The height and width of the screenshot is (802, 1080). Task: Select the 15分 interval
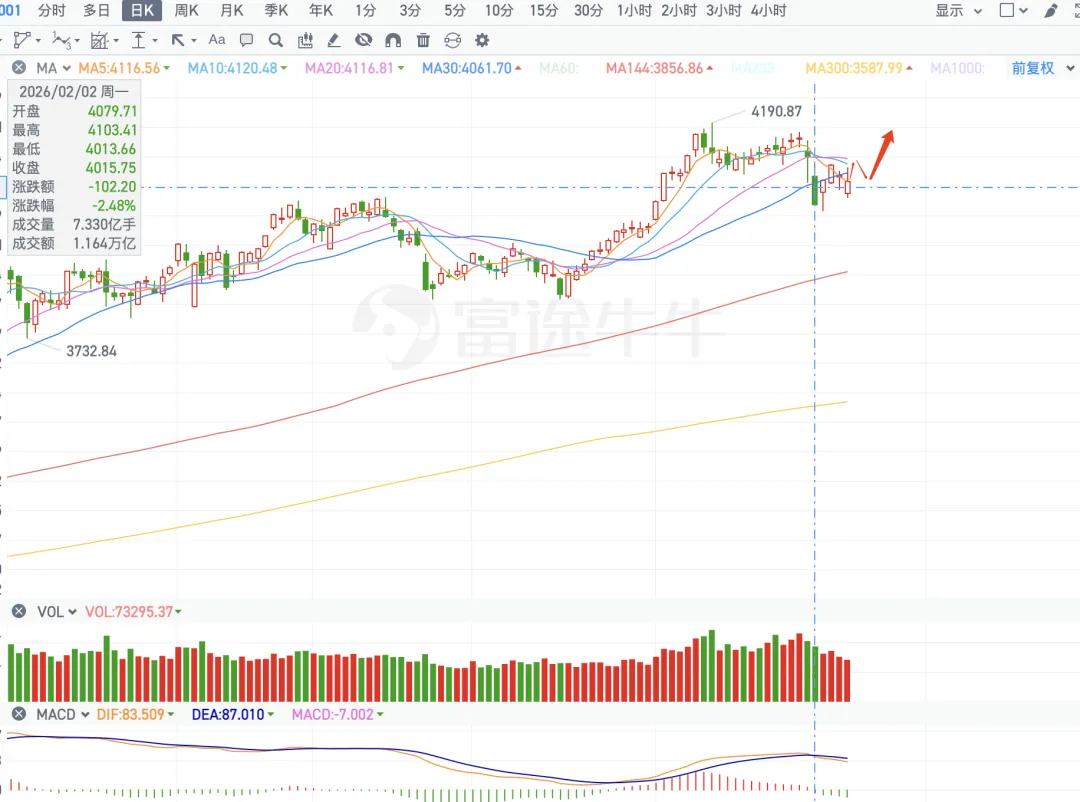click(x=543, y=10)
